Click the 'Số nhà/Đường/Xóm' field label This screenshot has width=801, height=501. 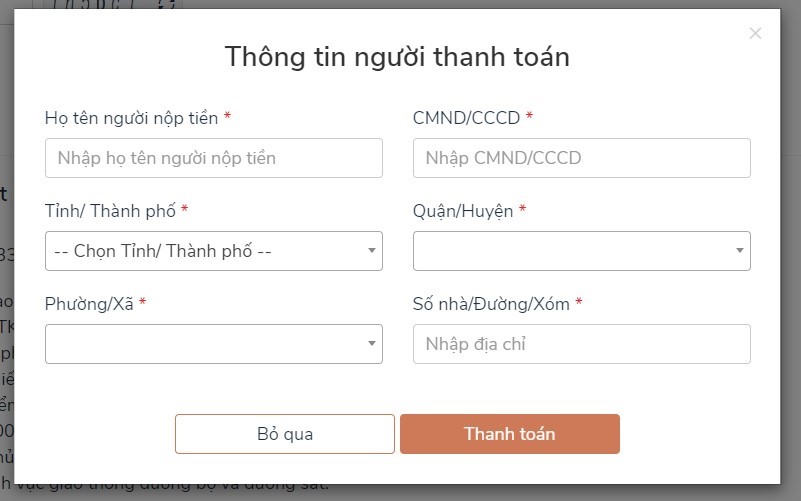[491, 304]
